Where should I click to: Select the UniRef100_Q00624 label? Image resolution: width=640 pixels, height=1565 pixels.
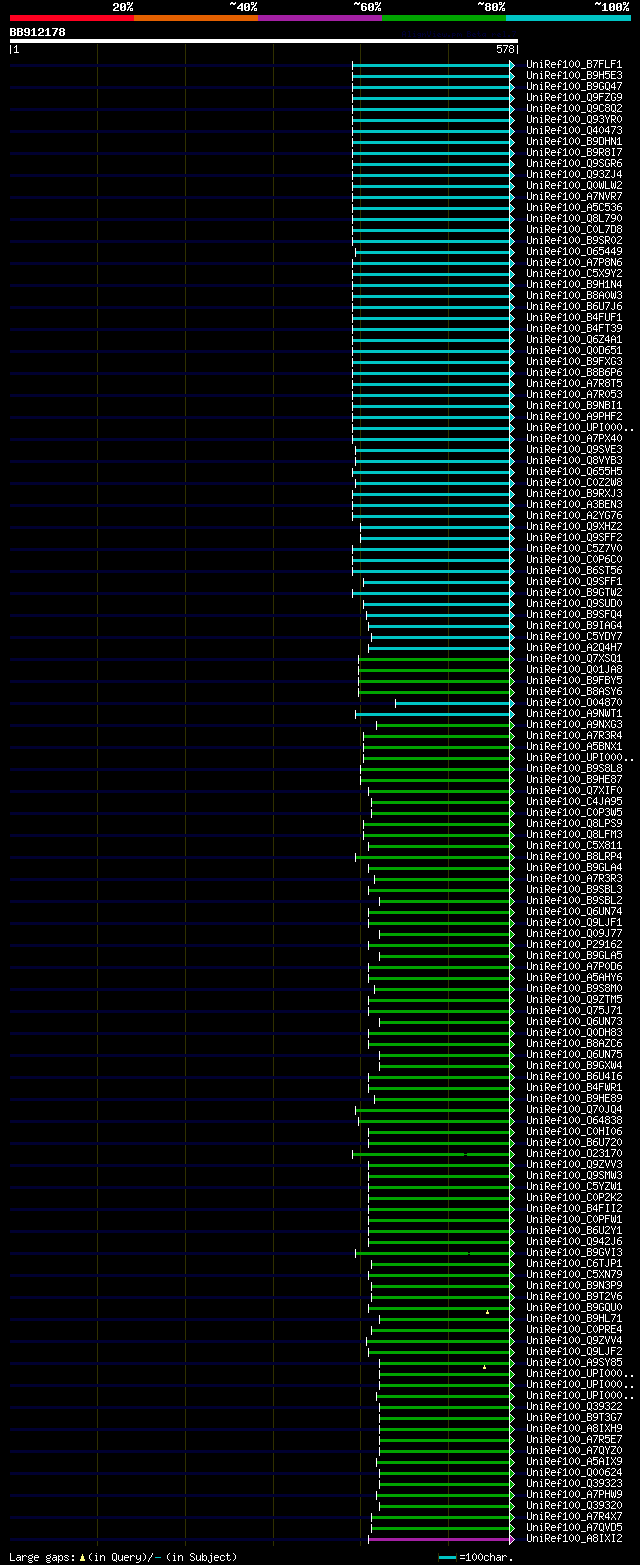tap(574, 1472)
